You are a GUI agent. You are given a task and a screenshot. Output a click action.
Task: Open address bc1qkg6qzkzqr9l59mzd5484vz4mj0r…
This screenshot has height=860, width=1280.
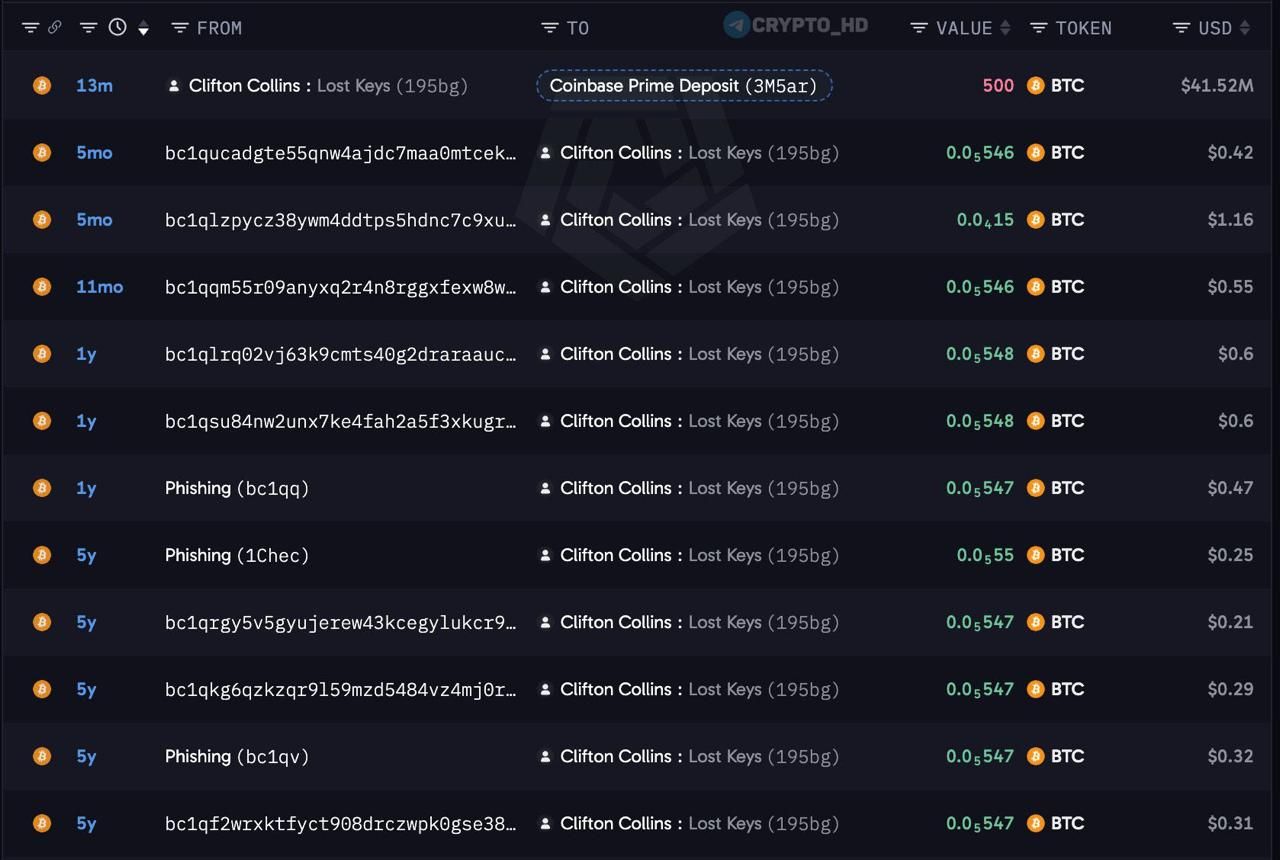(x=341, y=689)
